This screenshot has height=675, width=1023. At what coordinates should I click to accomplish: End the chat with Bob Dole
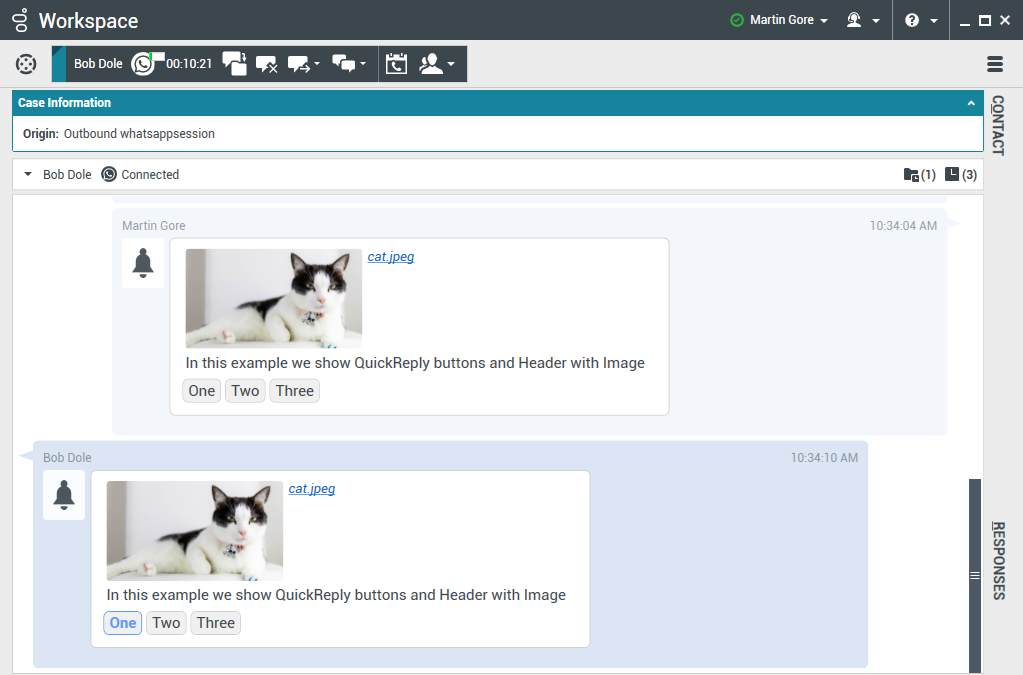click(x=266, y=64)
